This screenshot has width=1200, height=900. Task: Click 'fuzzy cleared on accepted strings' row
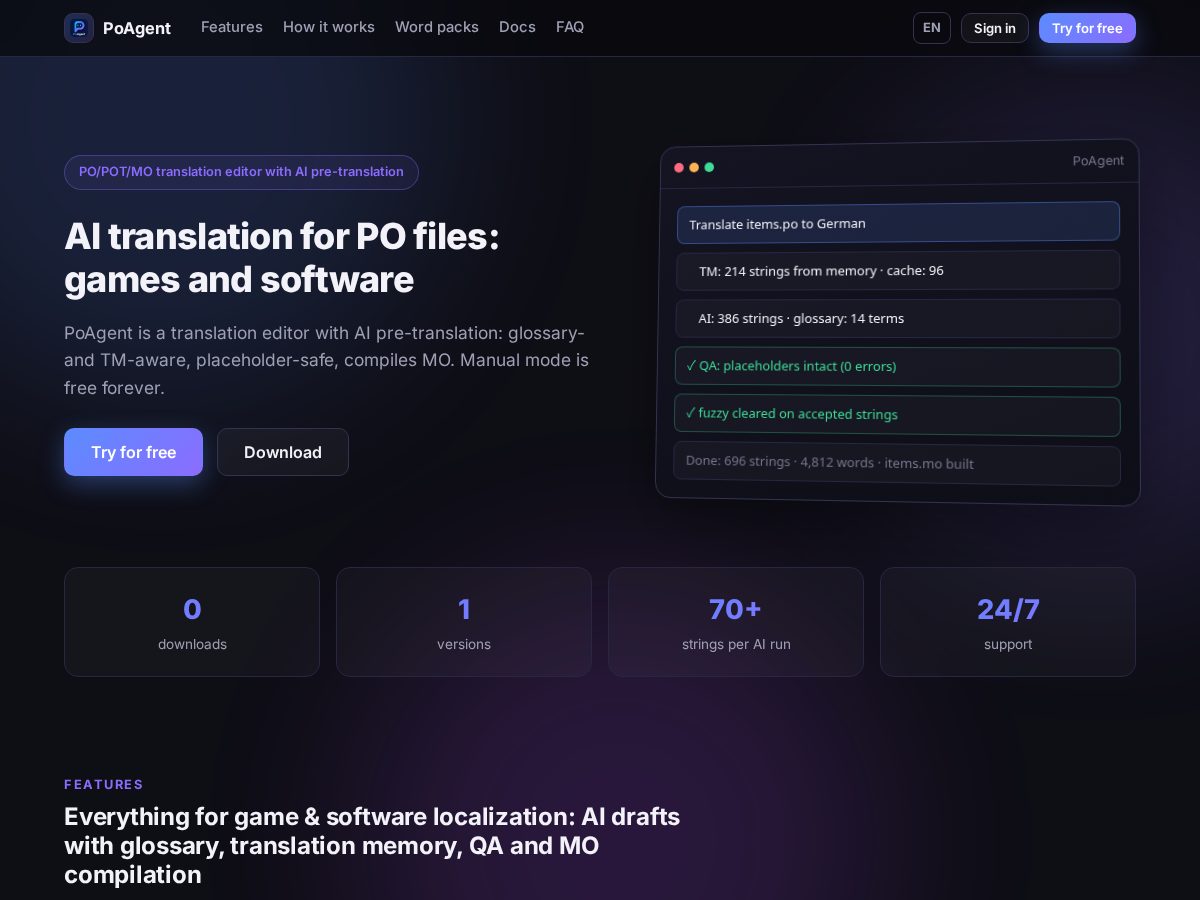[898, 415]
